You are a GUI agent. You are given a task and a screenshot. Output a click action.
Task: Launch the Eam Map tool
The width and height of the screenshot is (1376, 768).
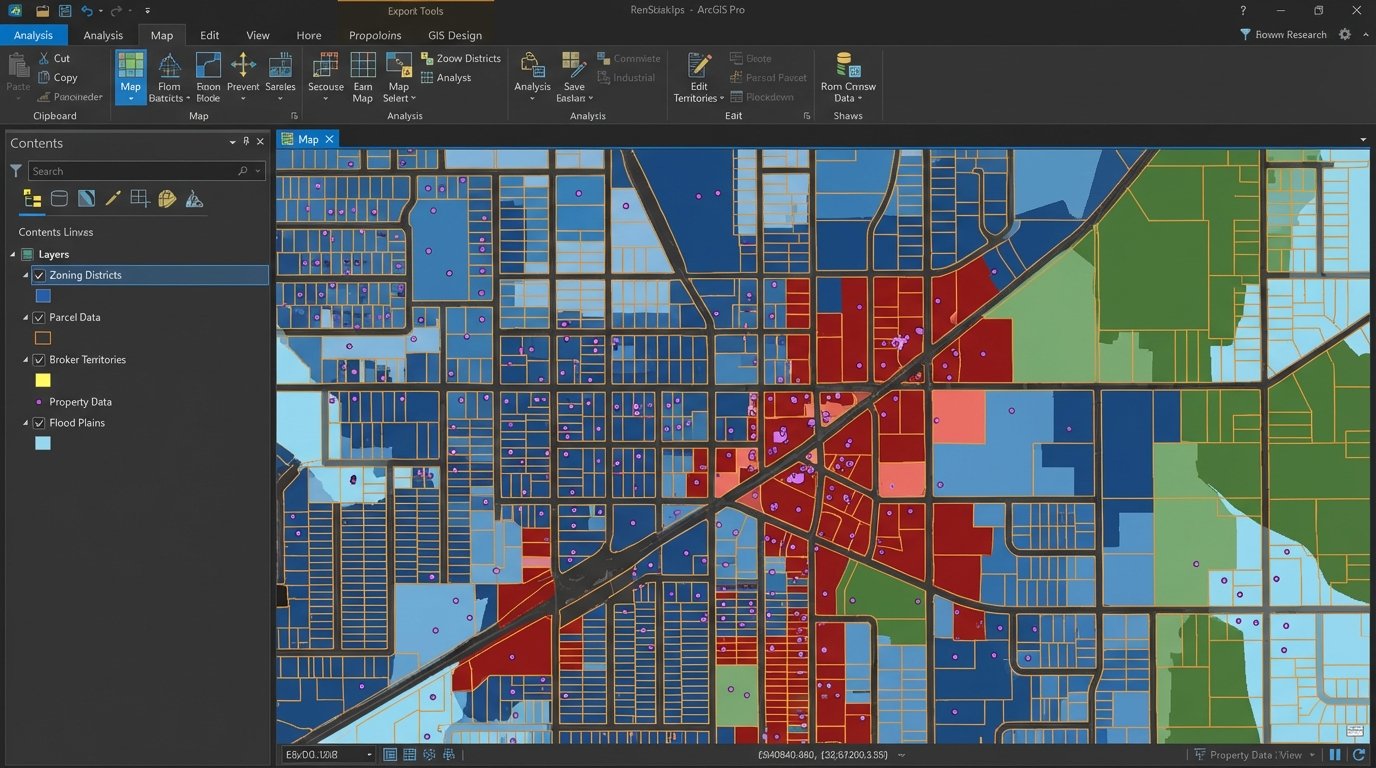362,77
